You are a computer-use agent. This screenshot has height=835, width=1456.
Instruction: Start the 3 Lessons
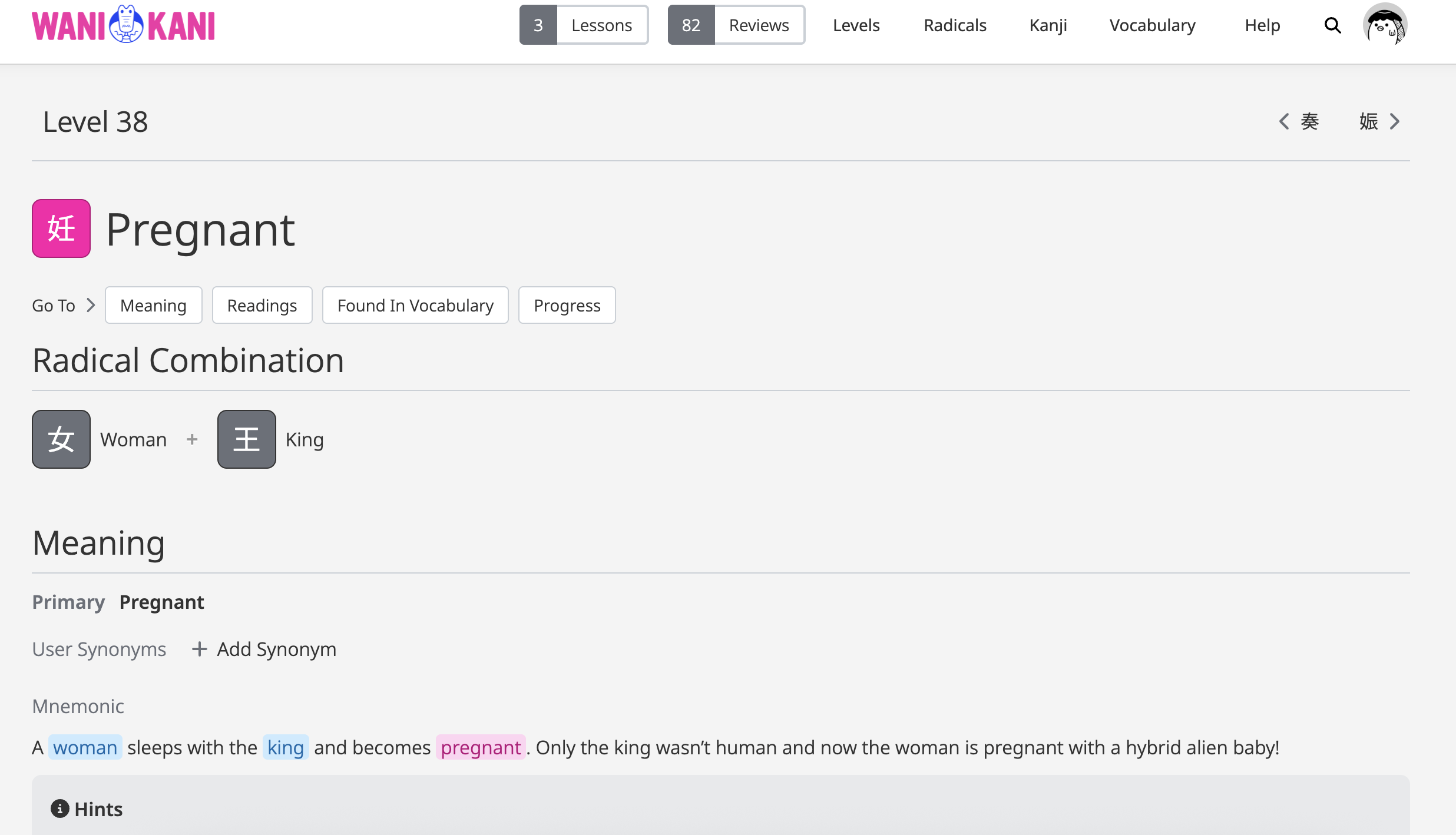tap(584, 25)
